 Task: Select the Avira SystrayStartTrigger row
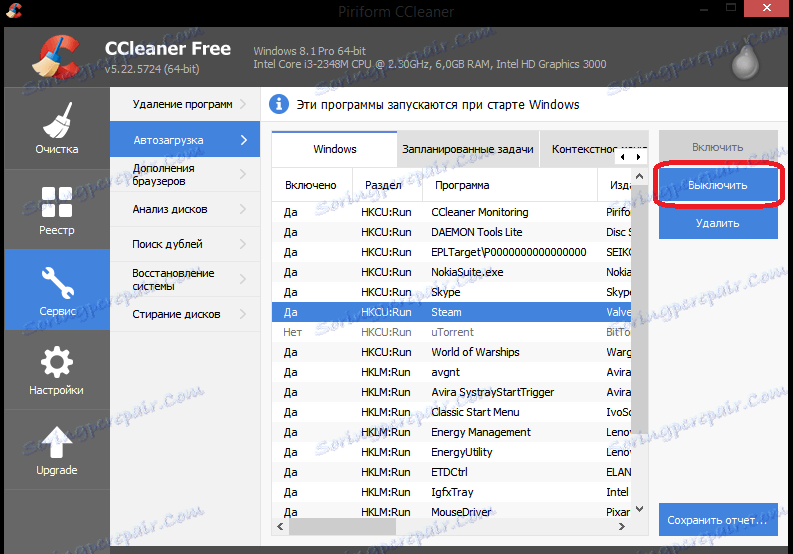coord(452,392)
